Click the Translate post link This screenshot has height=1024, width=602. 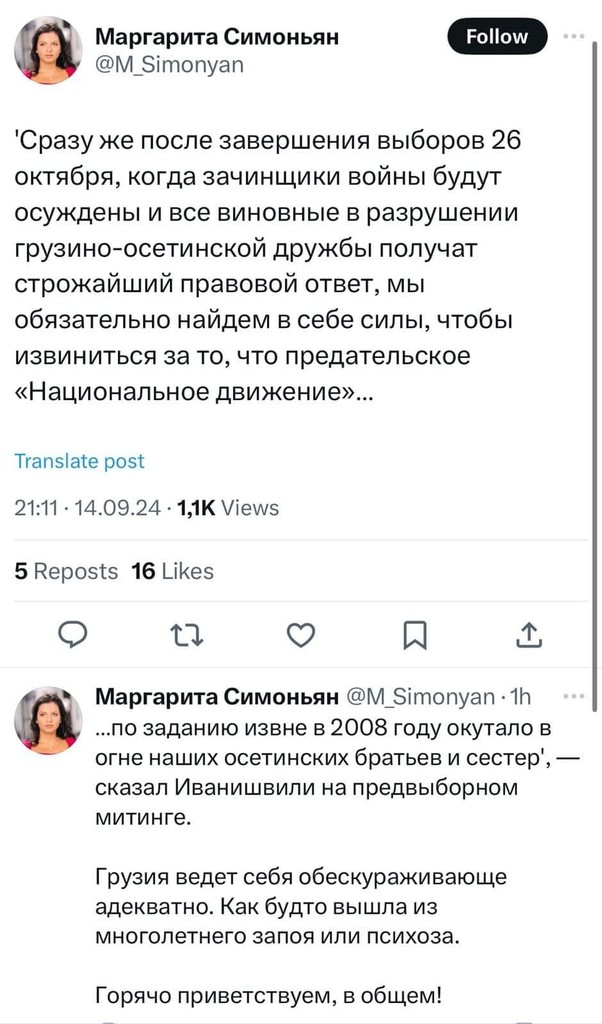(x=80, y=461)
